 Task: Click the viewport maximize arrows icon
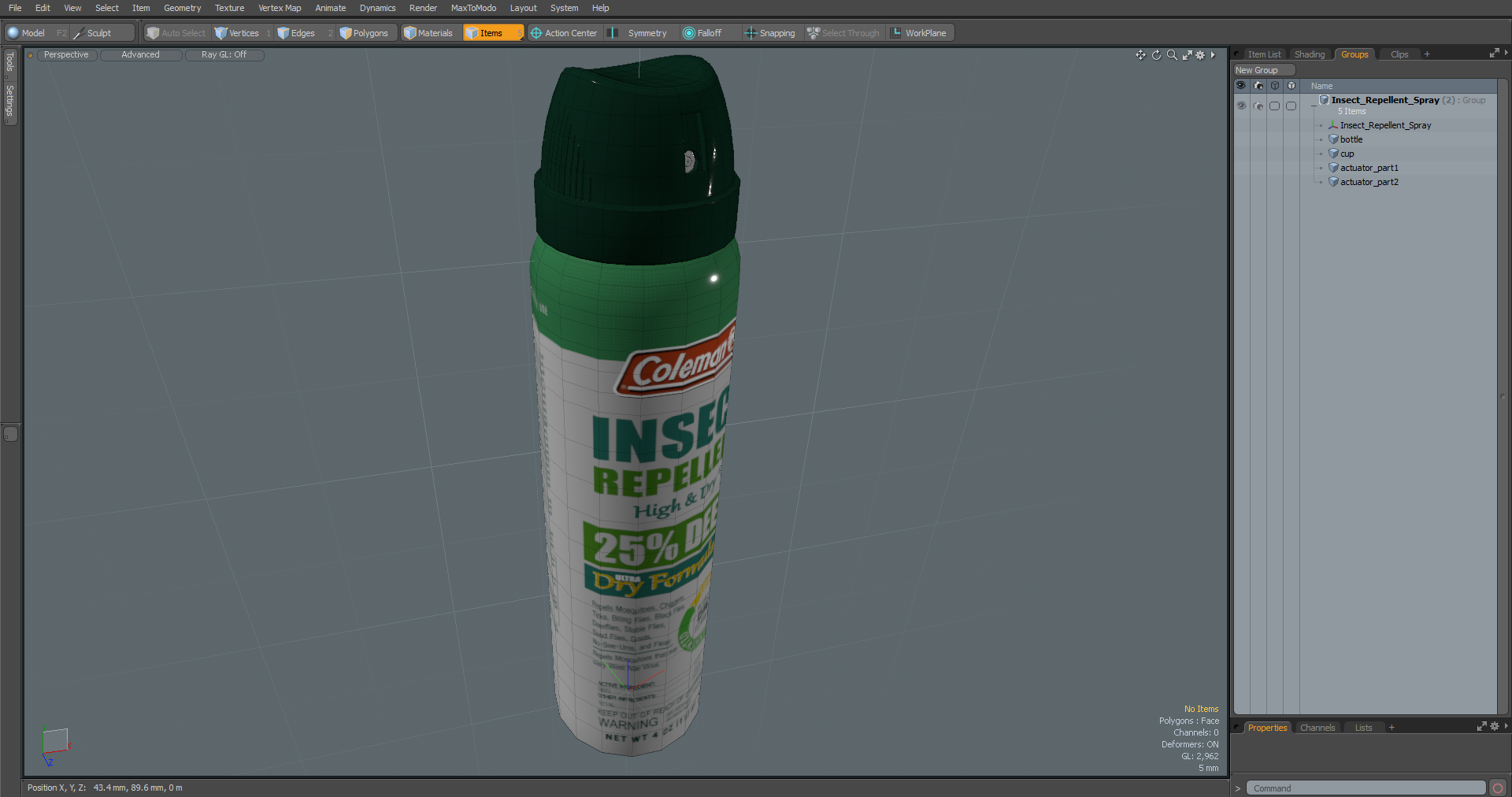click(1187, 55)
